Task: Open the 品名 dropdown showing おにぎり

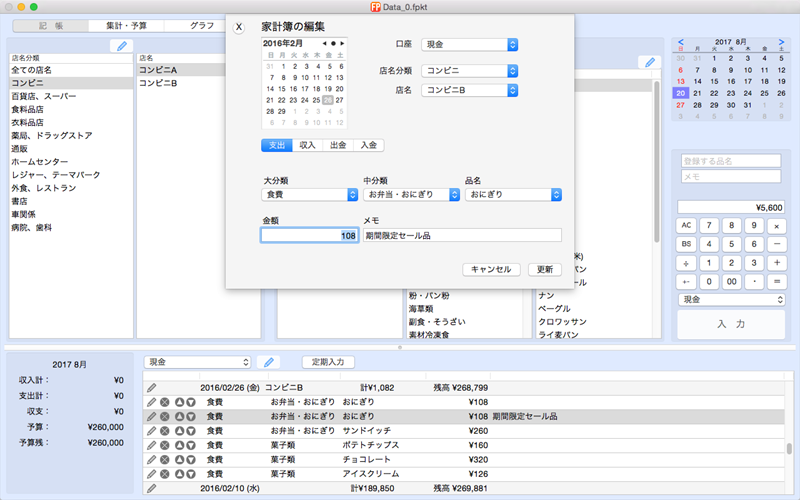Action: point(512,195)
